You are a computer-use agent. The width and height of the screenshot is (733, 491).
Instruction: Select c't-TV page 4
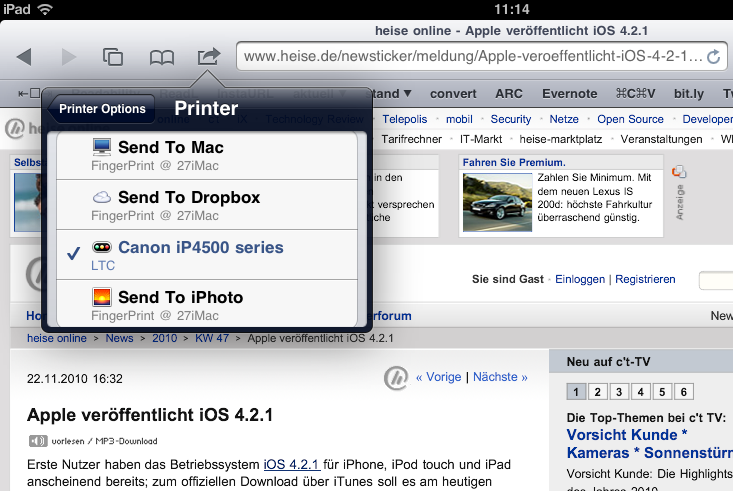click(640, 392)
